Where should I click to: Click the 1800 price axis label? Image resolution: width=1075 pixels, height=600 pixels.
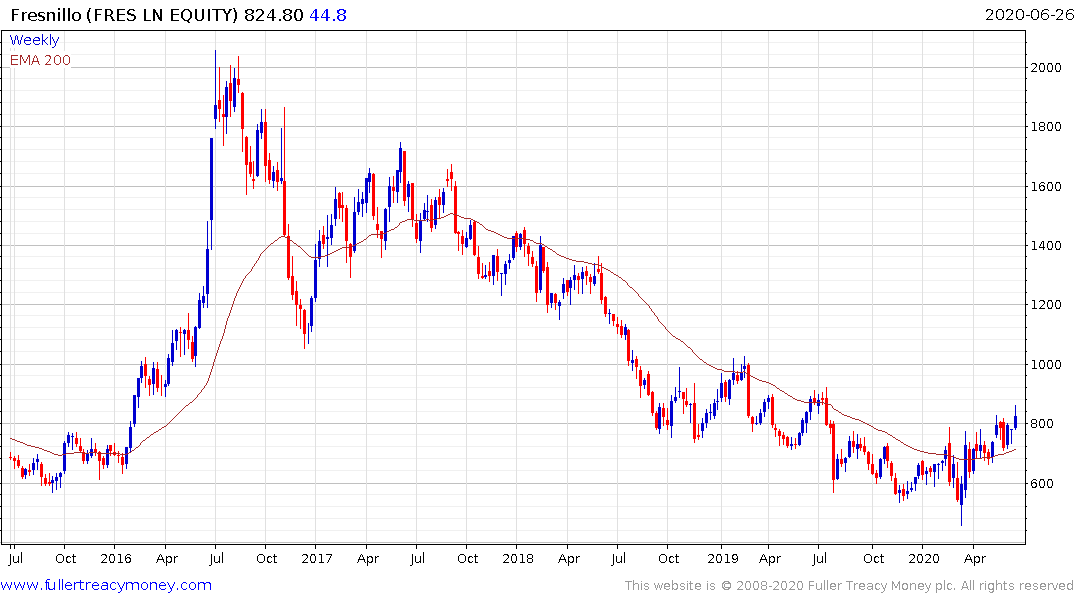coord(1046,127)
